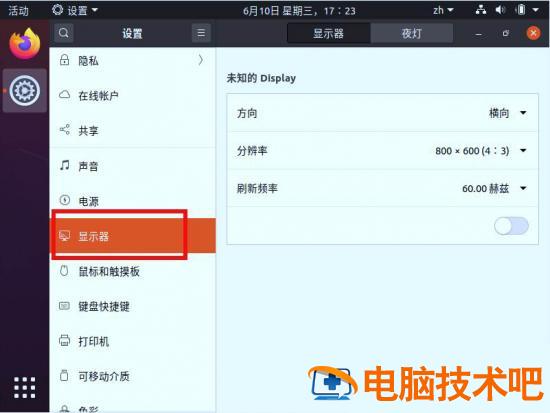Select 在线帐户 in the sidebar
This screenshot has height=413, width=550.
point(133,95)
